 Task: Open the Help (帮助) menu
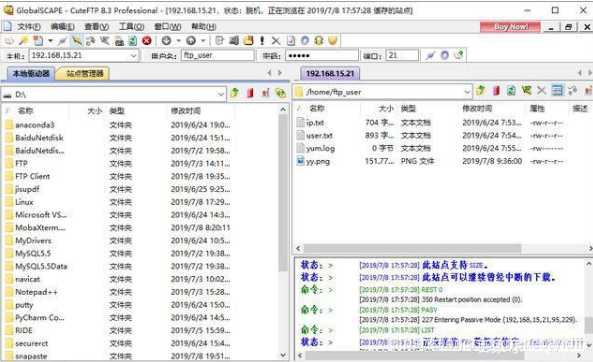203,26
